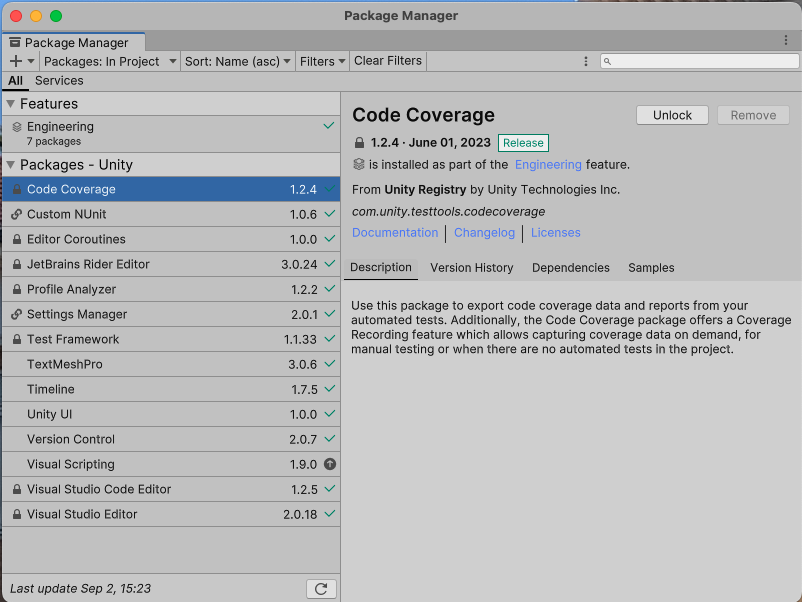802x602 pixels.
Task: Click the Visual Scripting update available icon
Action: click(329, 464)
